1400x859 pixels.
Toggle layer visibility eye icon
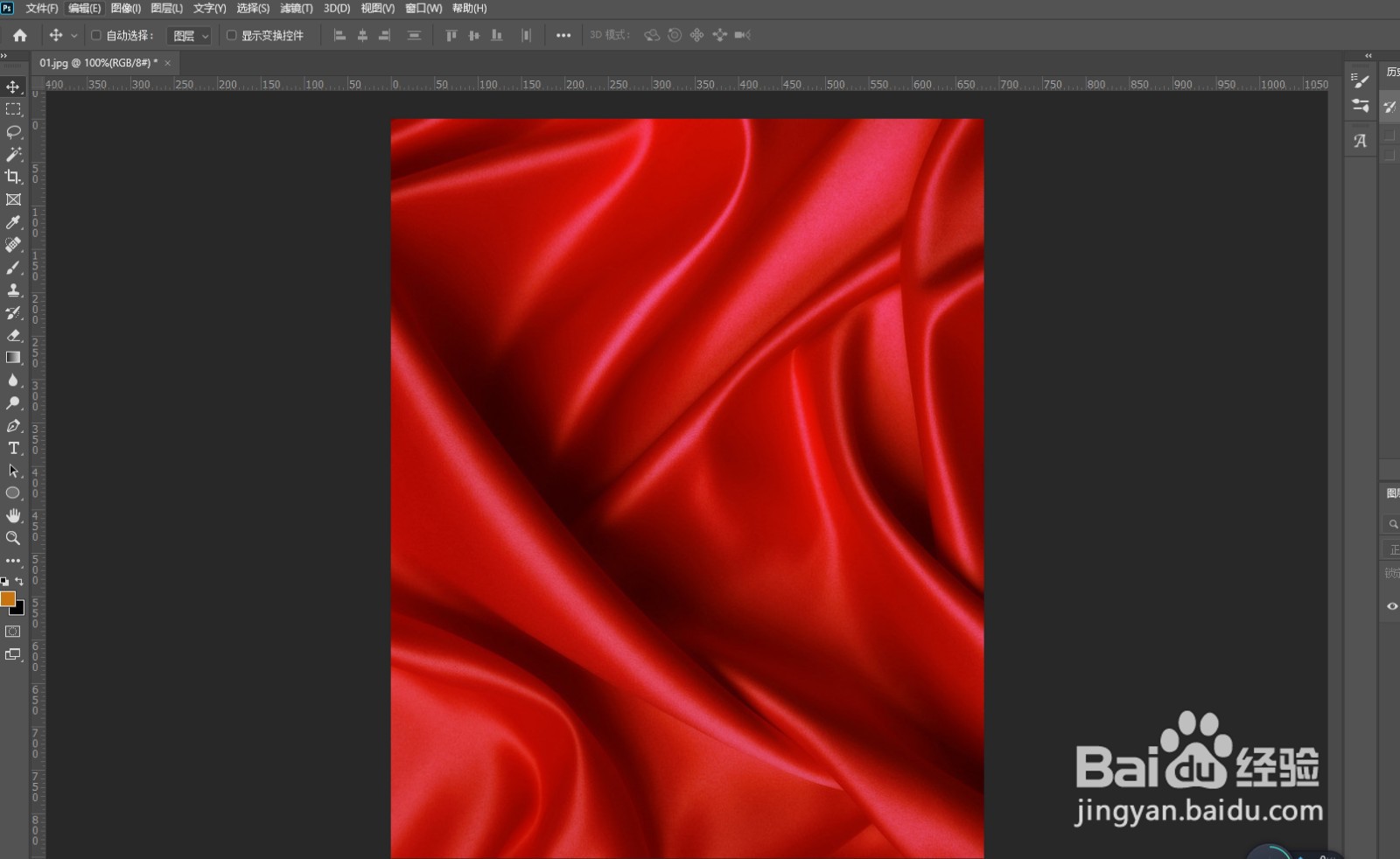[1392, 606]
